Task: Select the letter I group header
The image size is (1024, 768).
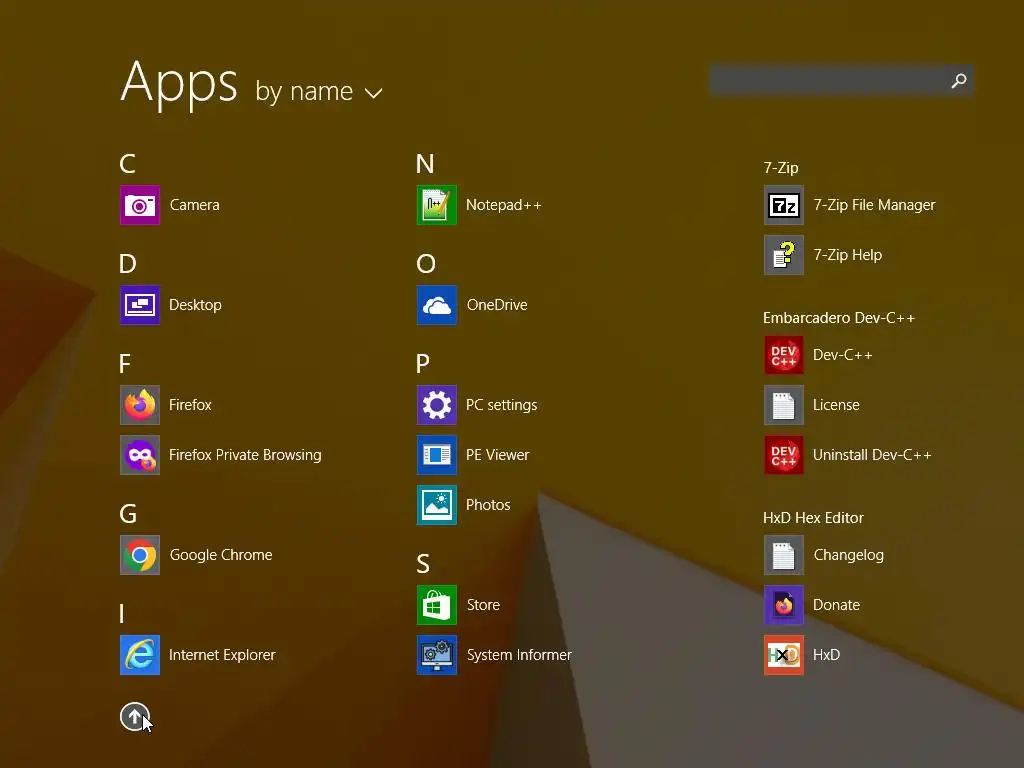Action: tap(121, 613)
